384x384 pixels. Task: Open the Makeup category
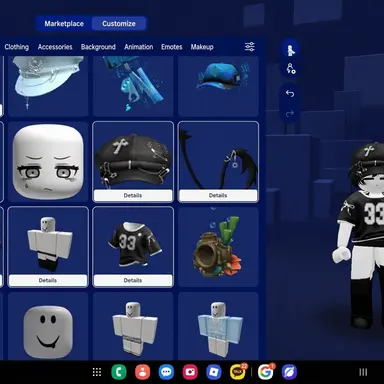(202, 47)
